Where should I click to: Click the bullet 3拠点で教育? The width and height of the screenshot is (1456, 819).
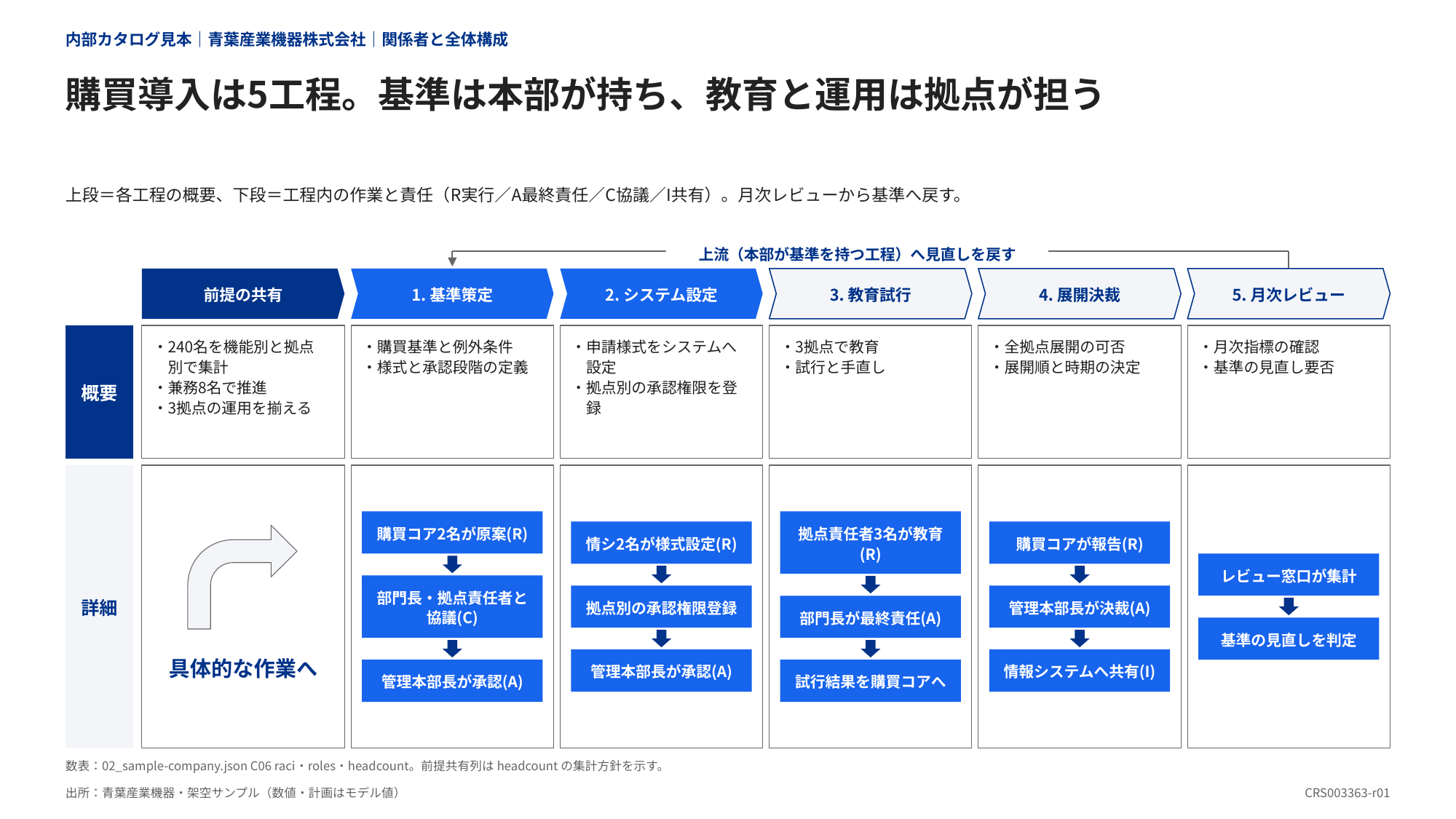(x=831, y=347)
